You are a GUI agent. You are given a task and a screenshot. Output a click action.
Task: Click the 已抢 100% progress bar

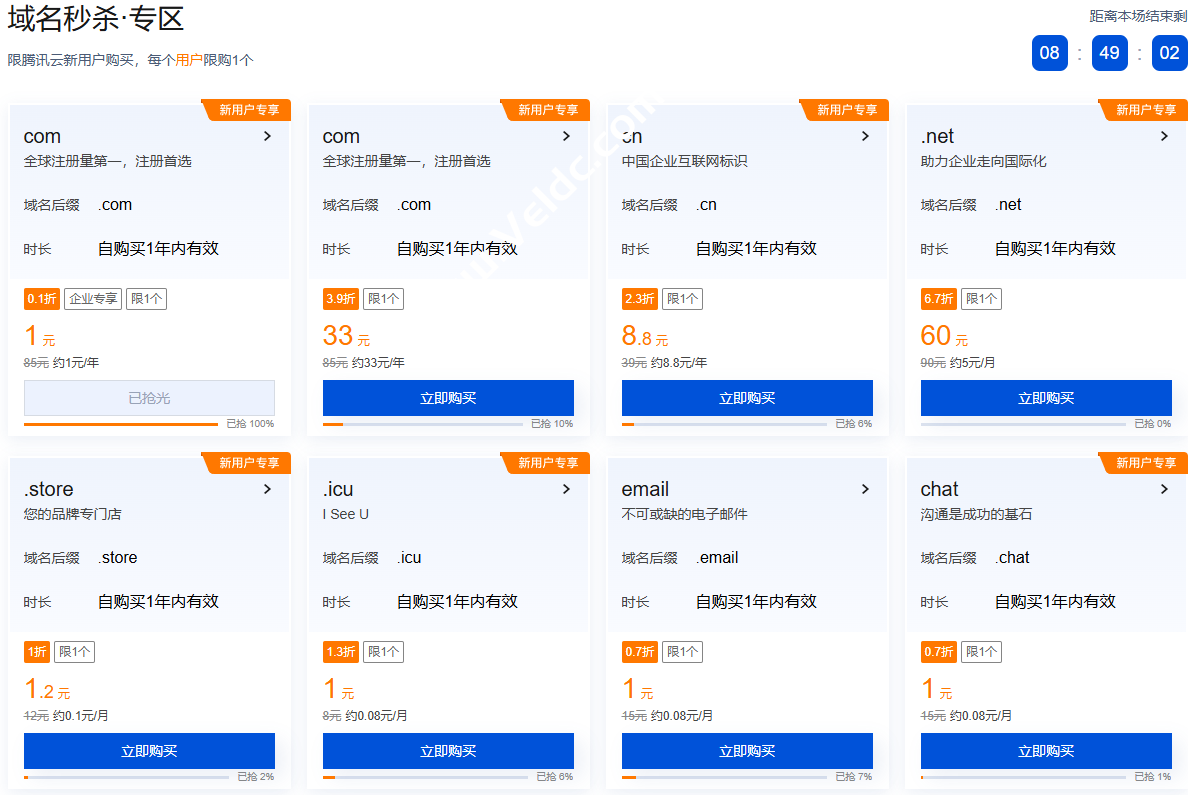pyautogui.click(x=120, y=424)
